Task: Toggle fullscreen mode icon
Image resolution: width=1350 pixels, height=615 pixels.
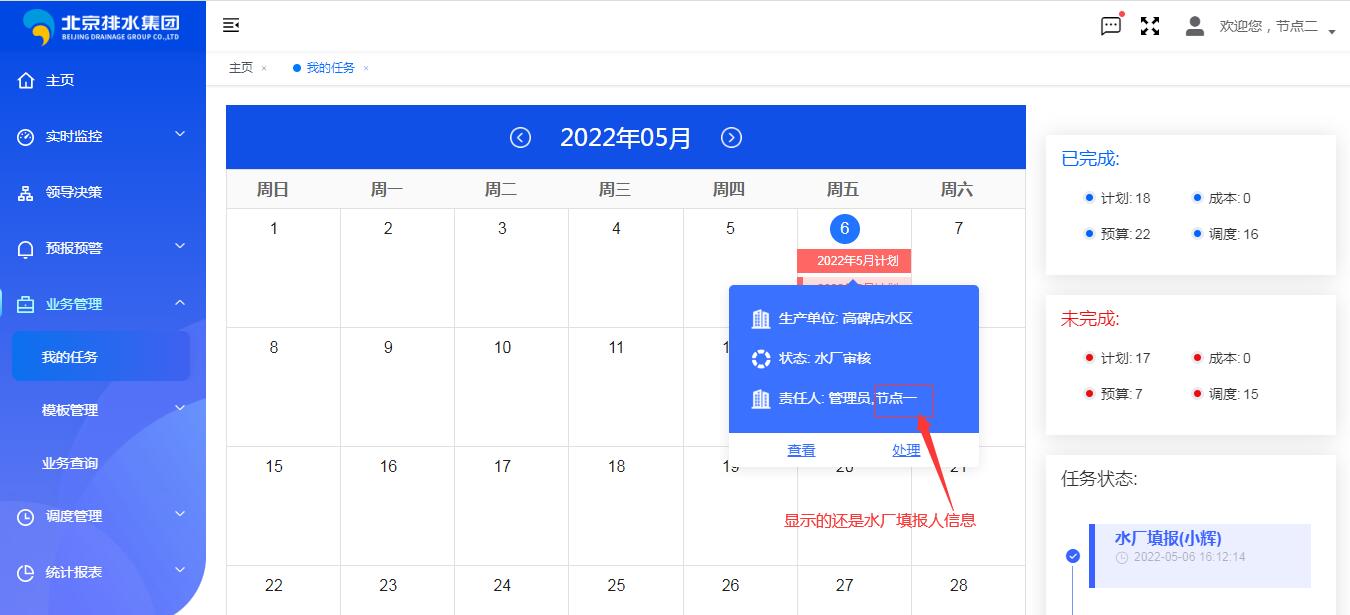Action: pyautogui.click(x=1150, y=26)
